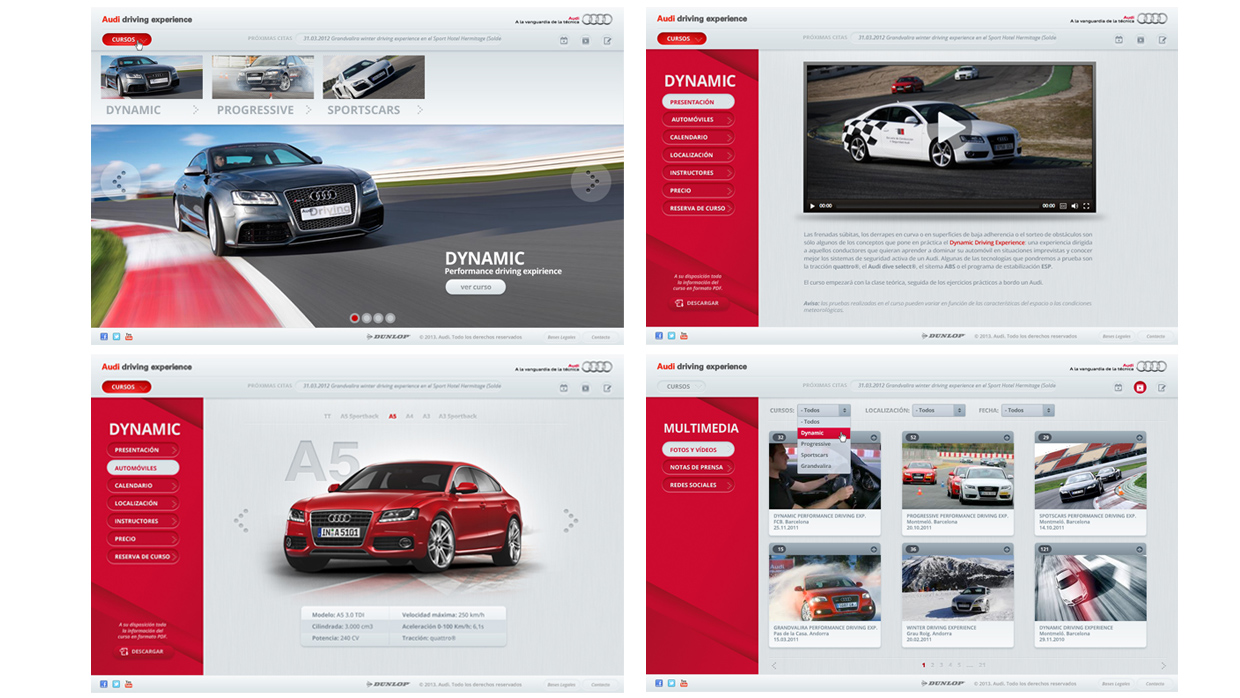This screenshot has height=698, width=1240.
Task: Select the fourth carousel dot on home screen
Action: pyautogui.click(x=390, y=318)
